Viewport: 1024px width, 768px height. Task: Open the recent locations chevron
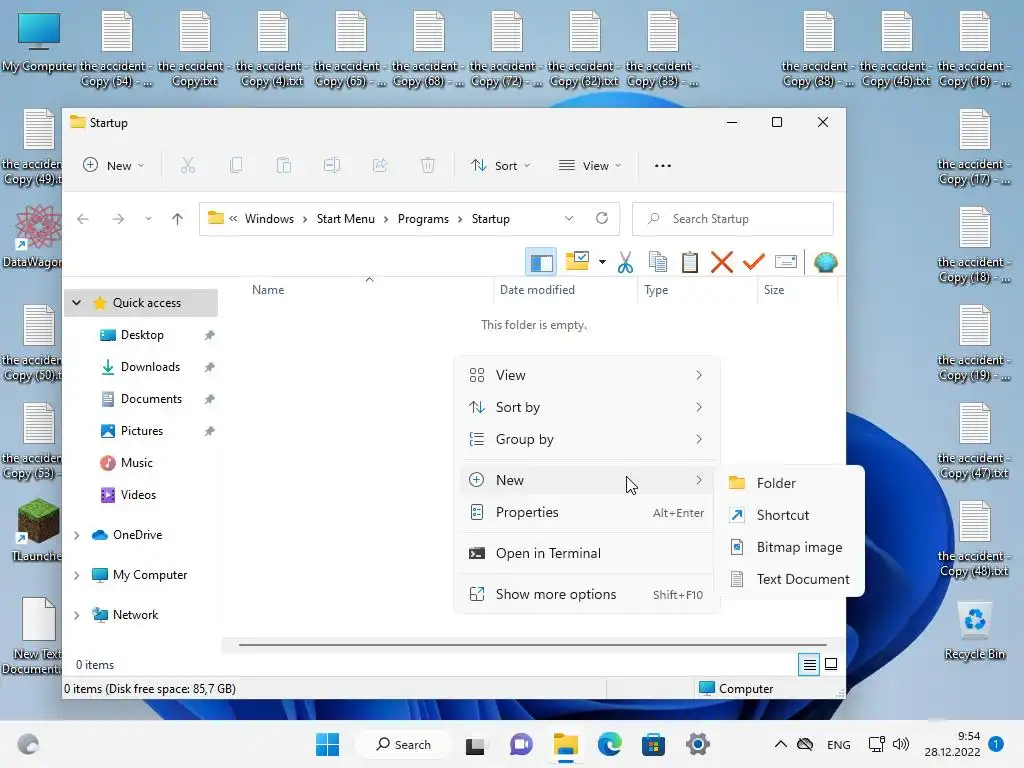(x=148, y=219)
